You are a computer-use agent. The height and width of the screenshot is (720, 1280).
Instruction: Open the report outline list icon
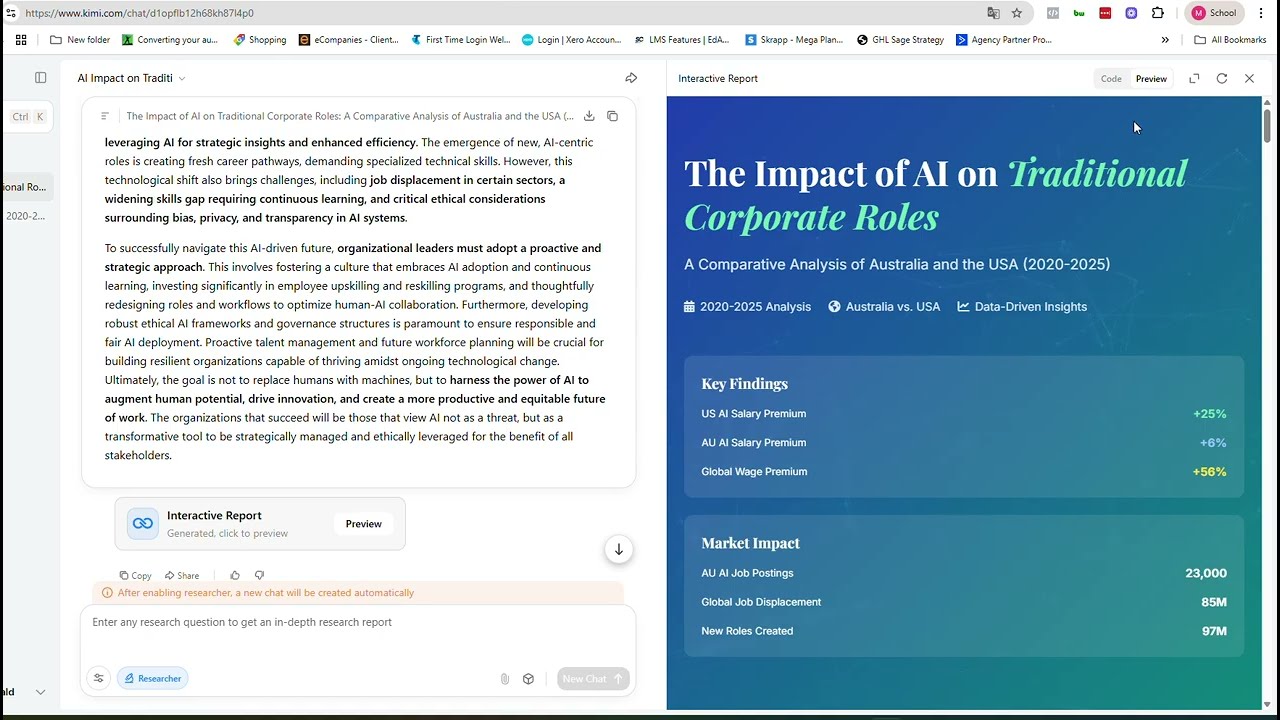click(x=105, y=116)
